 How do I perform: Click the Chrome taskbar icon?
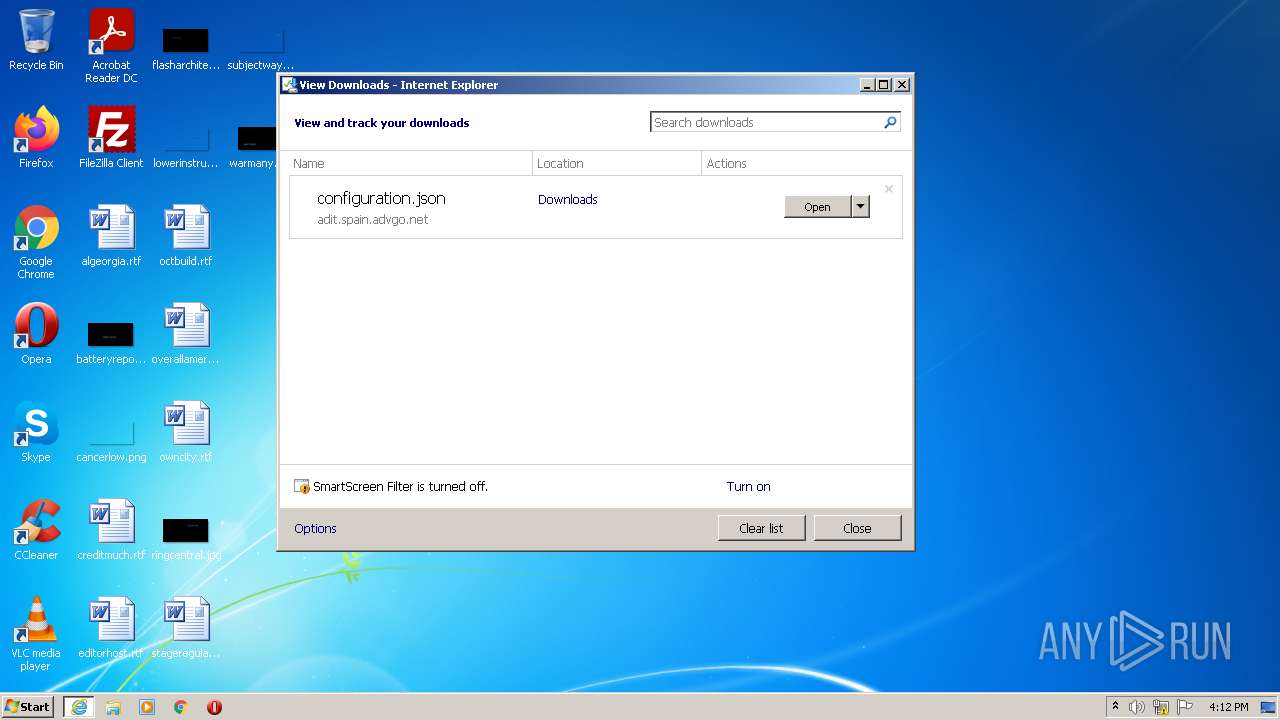coord(181,707)
